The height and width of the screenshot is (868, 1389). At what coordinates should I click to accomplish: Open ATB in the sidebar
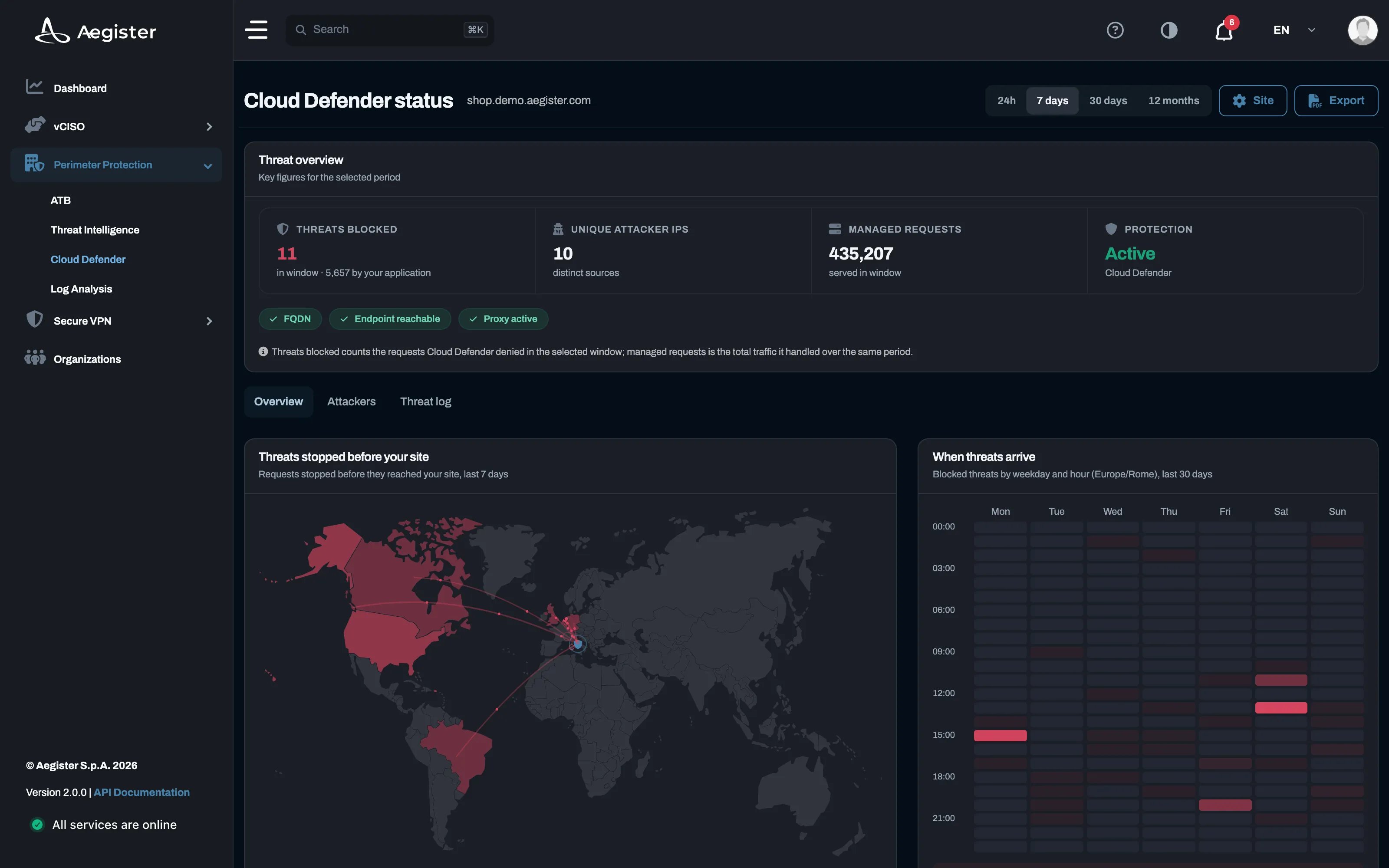pos(60,201)
